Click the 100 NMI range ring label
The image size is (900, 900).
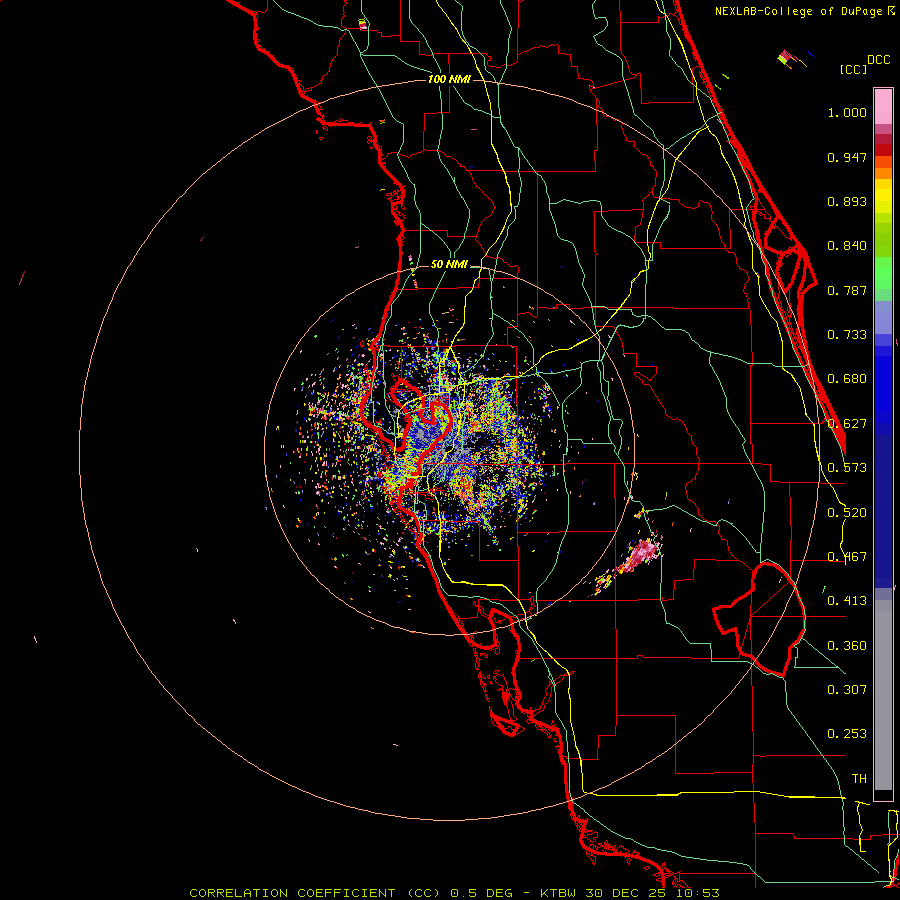coord(449,79)
